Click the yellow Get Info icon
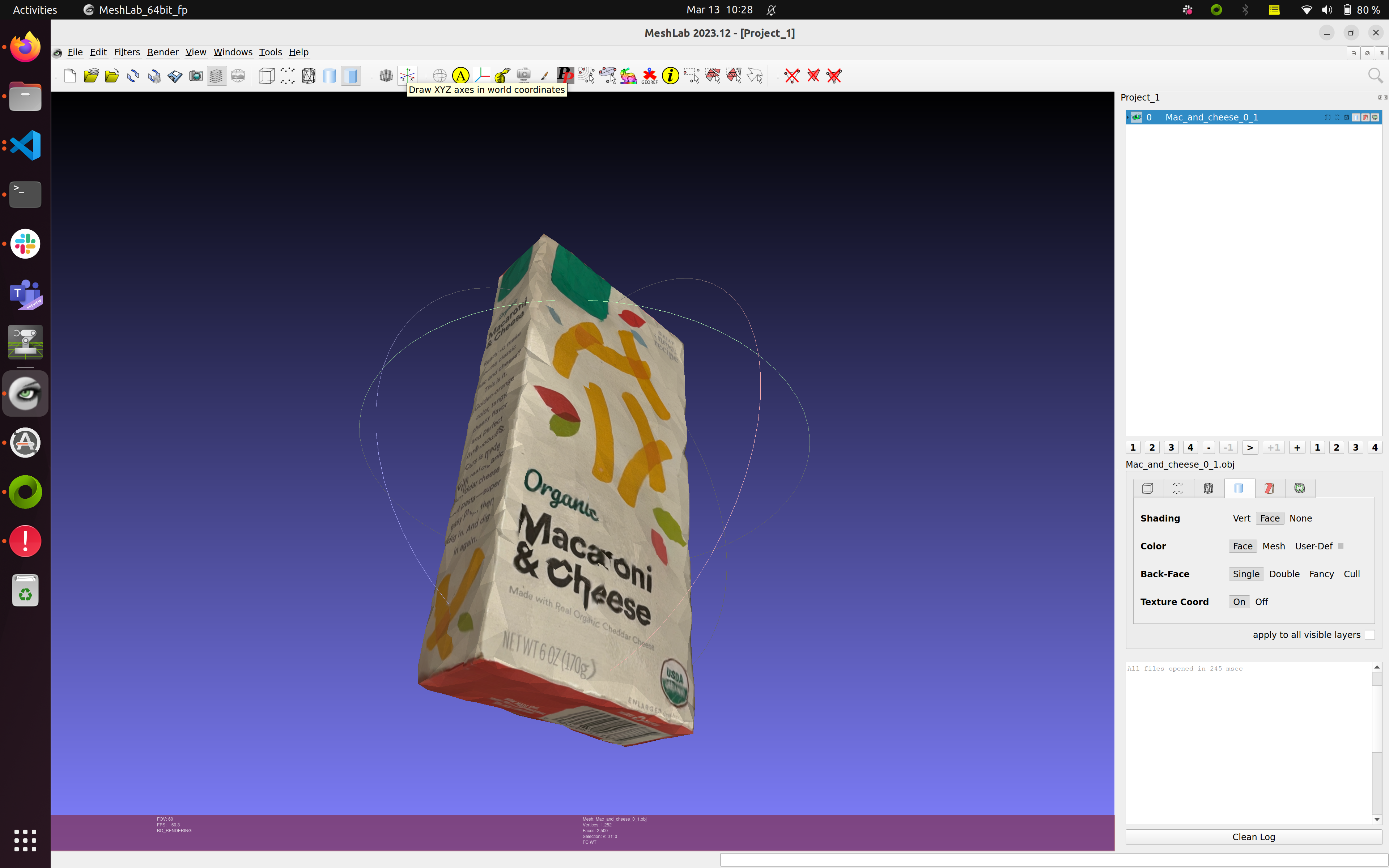 click(x=670, y=76)
